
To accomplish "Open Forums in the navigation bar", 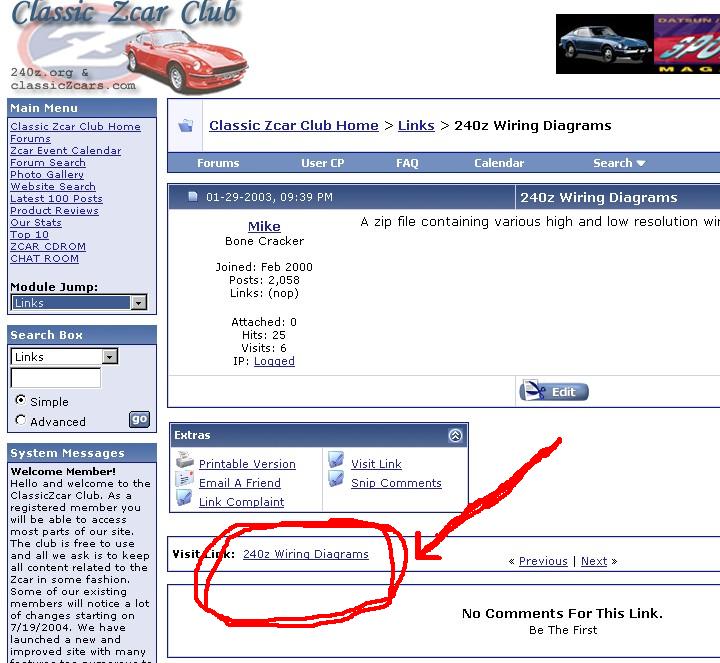I will pyautogui.click(x=218, y=163).
